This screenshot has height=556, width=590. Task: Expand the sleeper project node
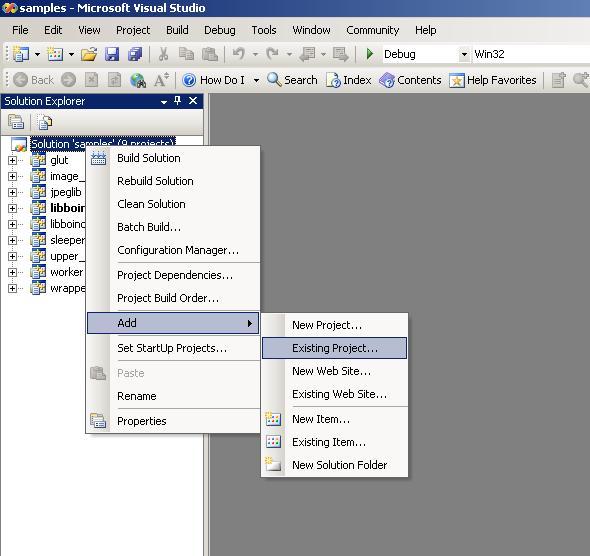click(x=12, y=240)
